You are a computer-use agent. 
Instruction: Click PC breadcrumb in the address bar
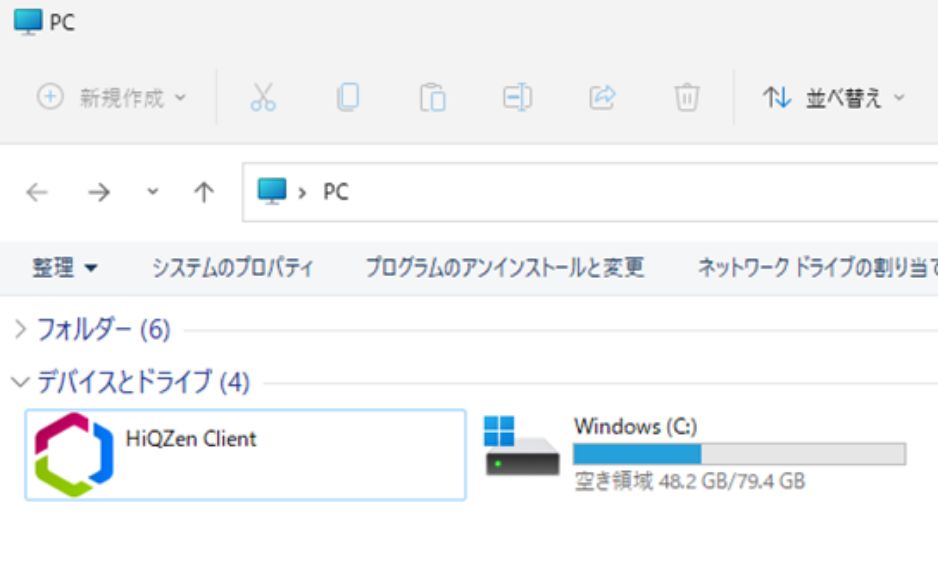[336, 192]
